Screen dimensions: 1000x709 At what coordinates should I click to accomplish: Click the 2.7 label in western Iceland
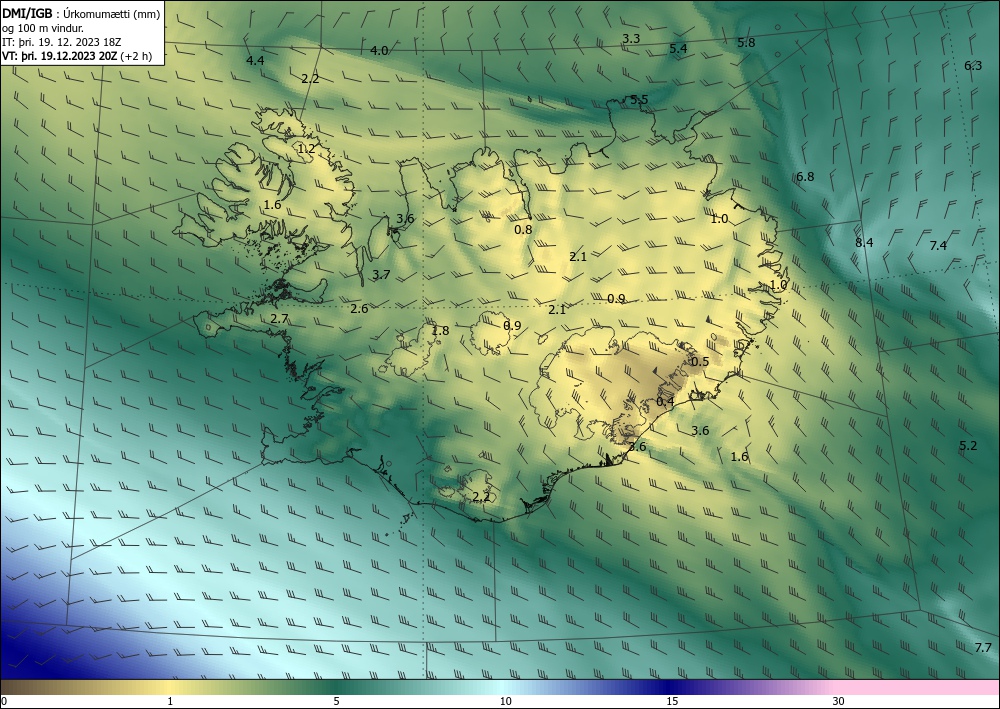(x=279, y=319)
